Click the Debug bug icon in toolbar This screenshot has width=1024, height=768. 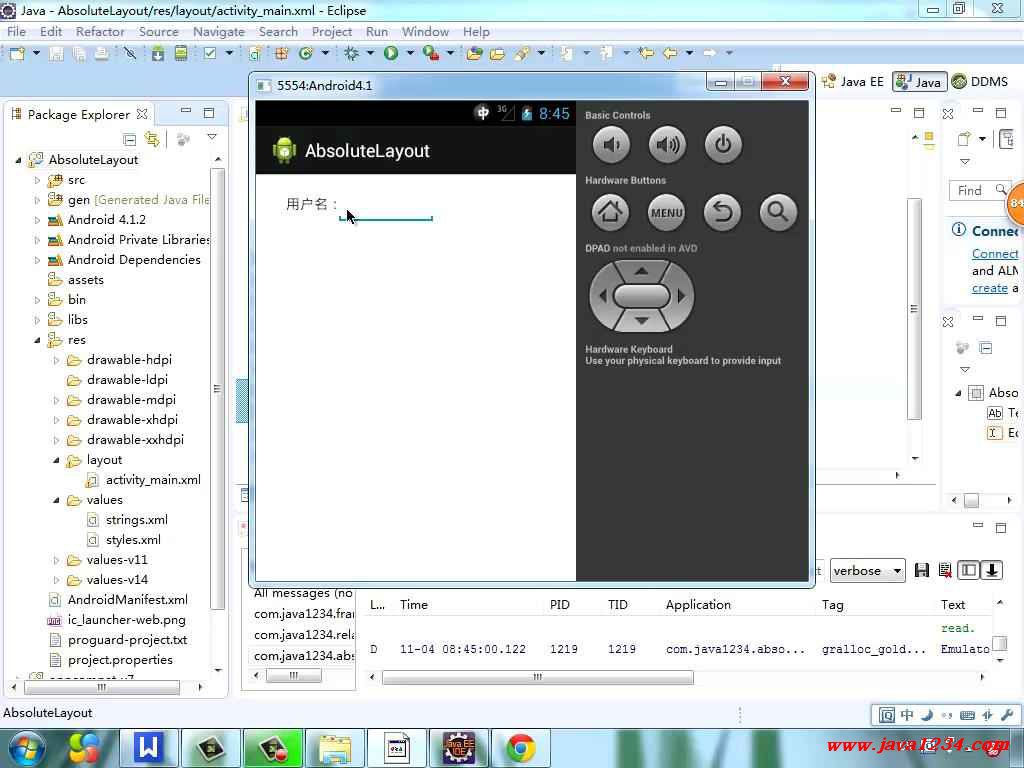click(x=351, y=54)
